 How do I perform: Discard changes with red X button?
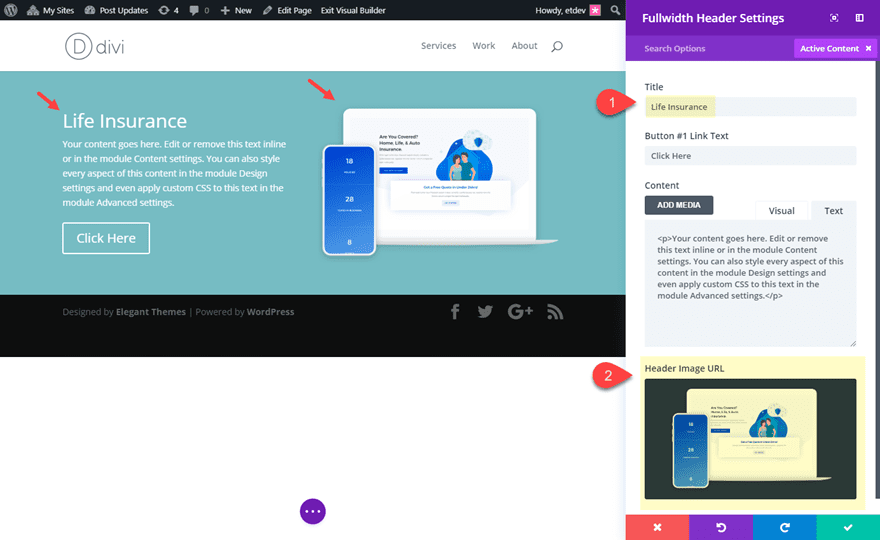click(x=657, y=527)
